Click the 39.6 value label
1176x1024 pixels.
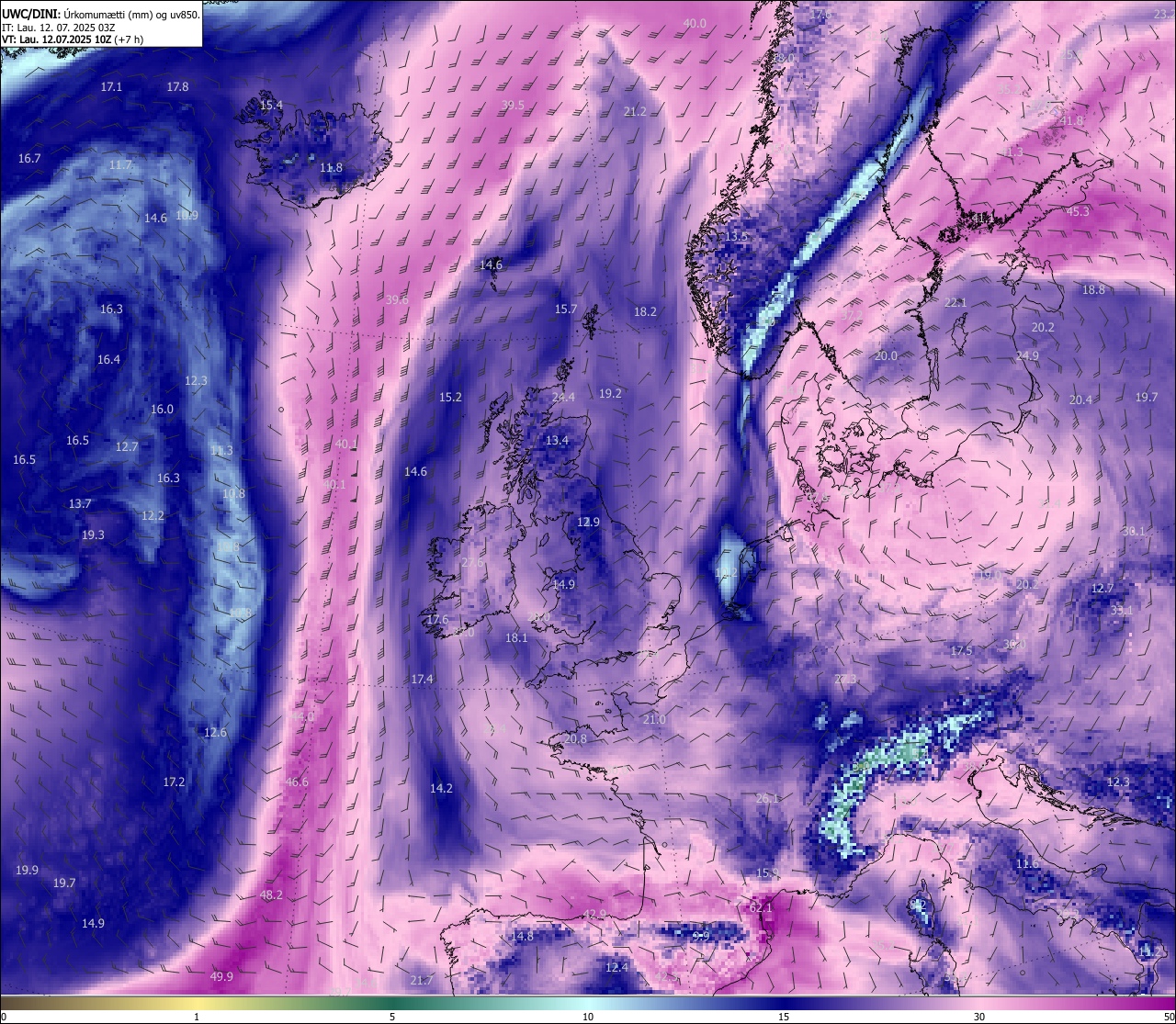coord(397,299)
